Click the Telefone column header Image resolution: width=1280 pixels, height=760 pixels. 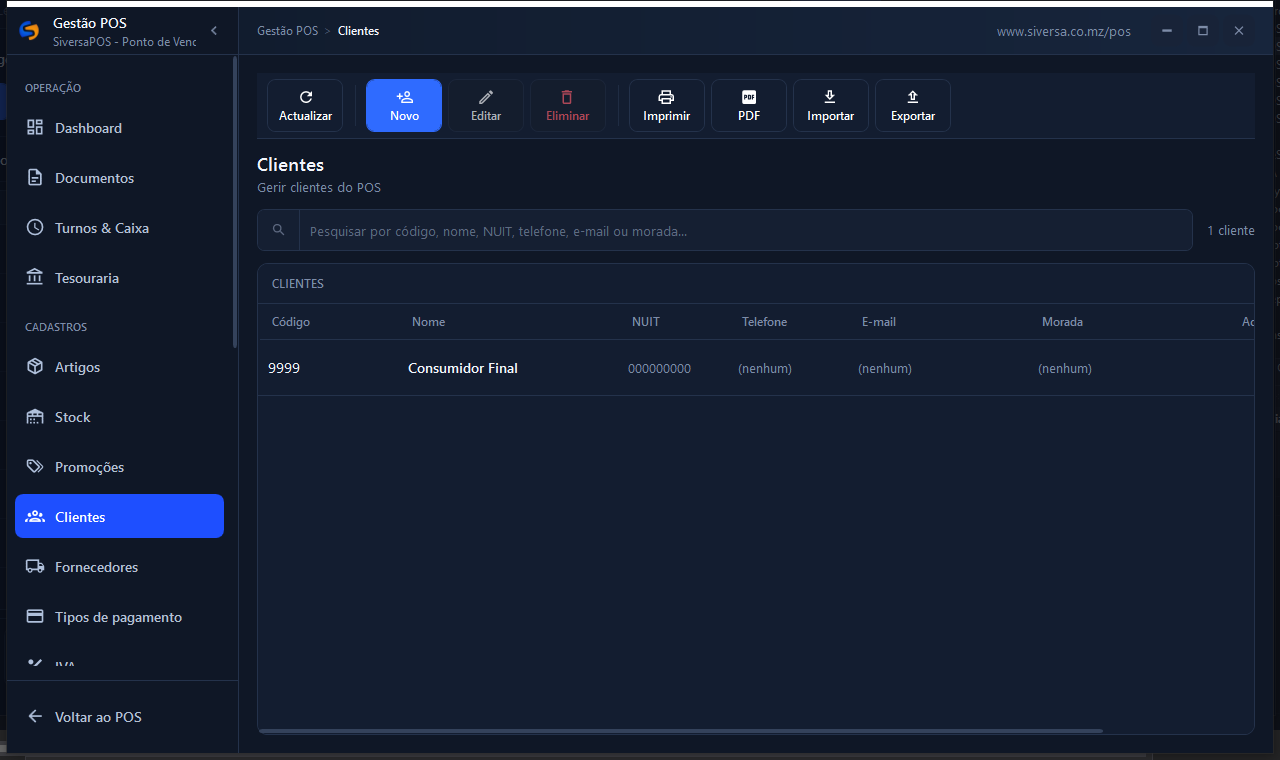pyautogui.click(x=765, y=322)
